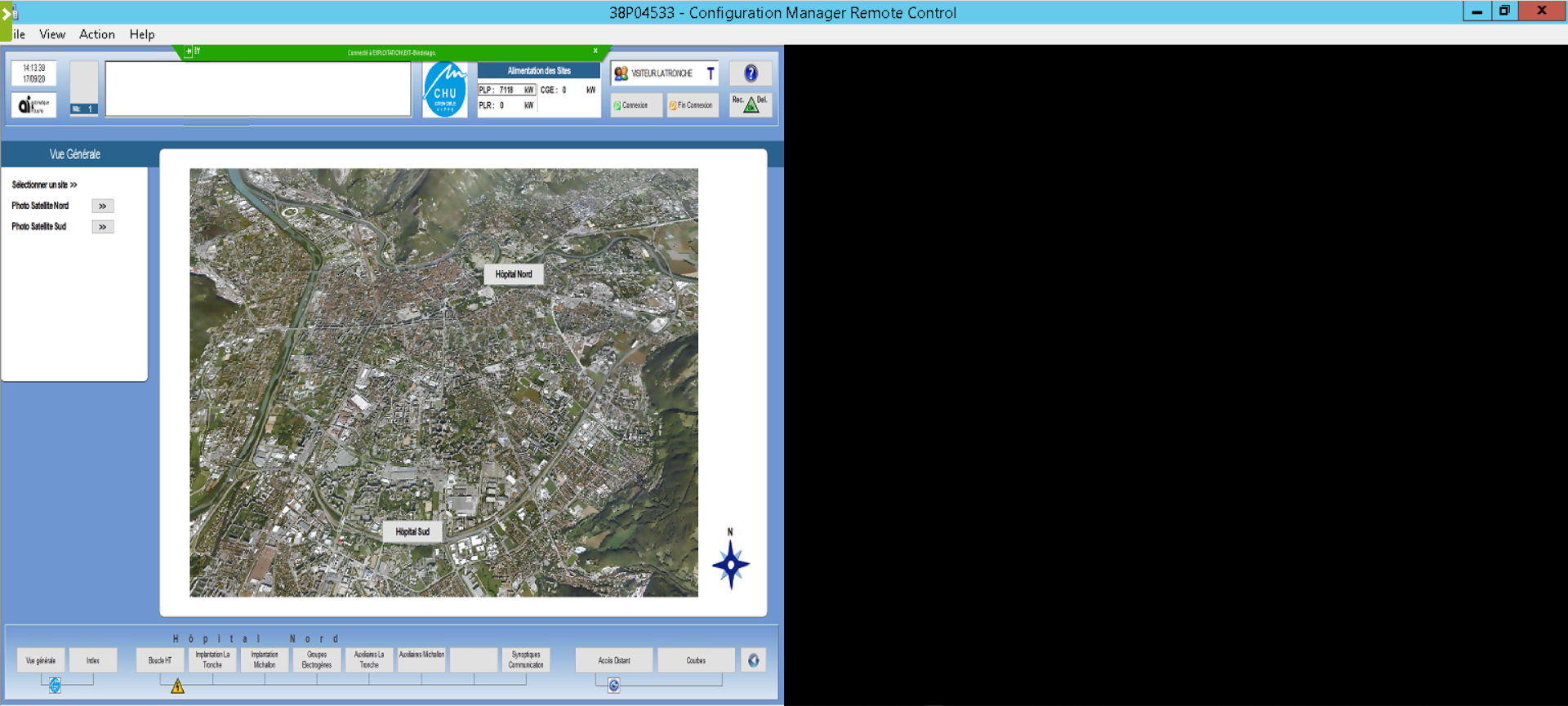
Task: Click the Rec./Del. green triangle icon
Action: [751, 104]
